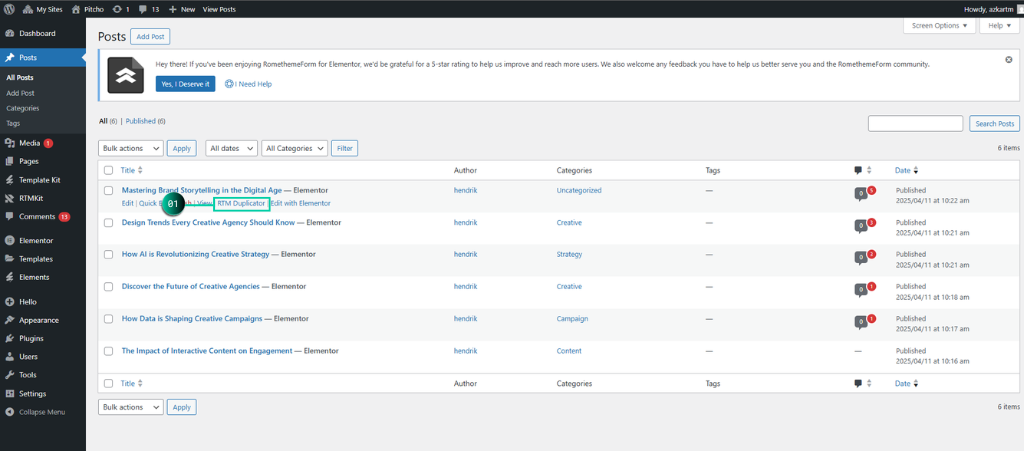Check the Mastering Brand Storytelling post checkbox
This screenshot has width=1024, height=451.
click(x=109, y=191)
